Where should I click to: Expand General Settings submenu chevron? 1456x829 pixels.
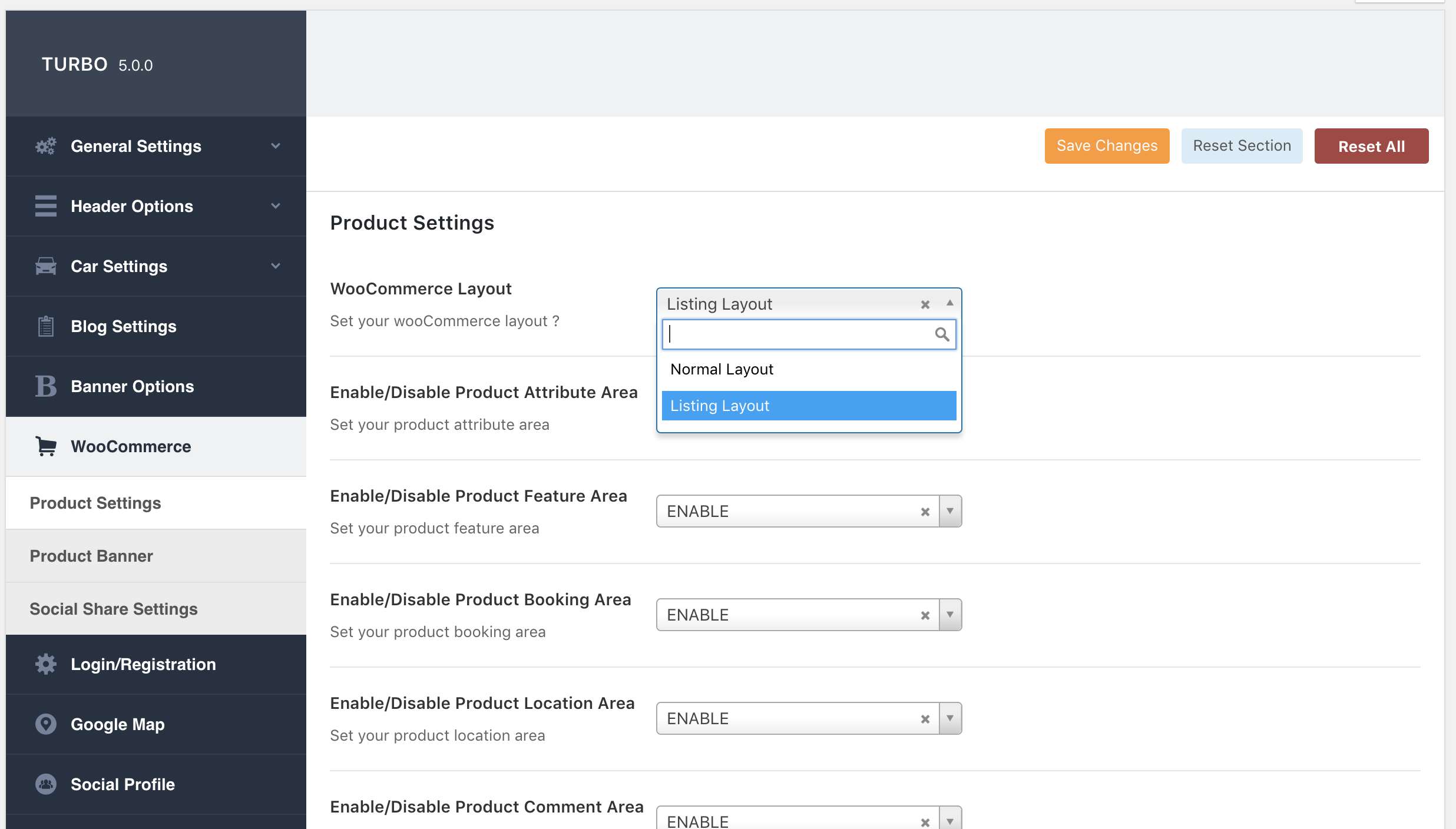coord(276,146)
